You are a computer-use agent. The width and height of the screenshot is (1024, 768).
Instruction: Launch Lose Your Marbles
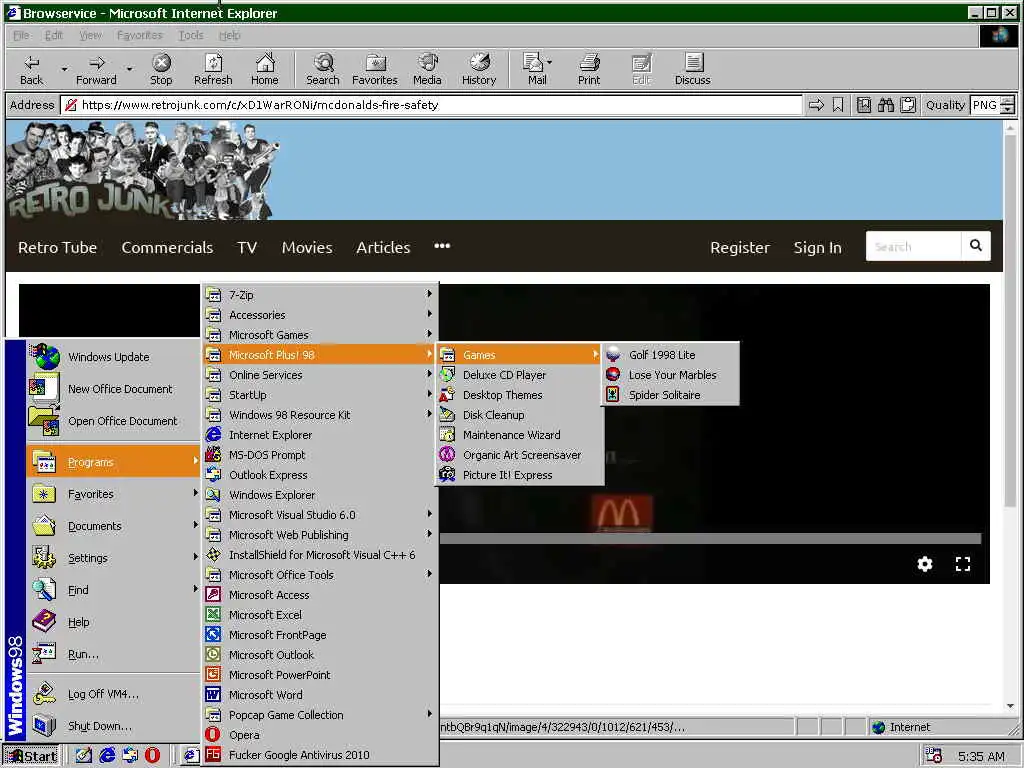click(671, 375)
